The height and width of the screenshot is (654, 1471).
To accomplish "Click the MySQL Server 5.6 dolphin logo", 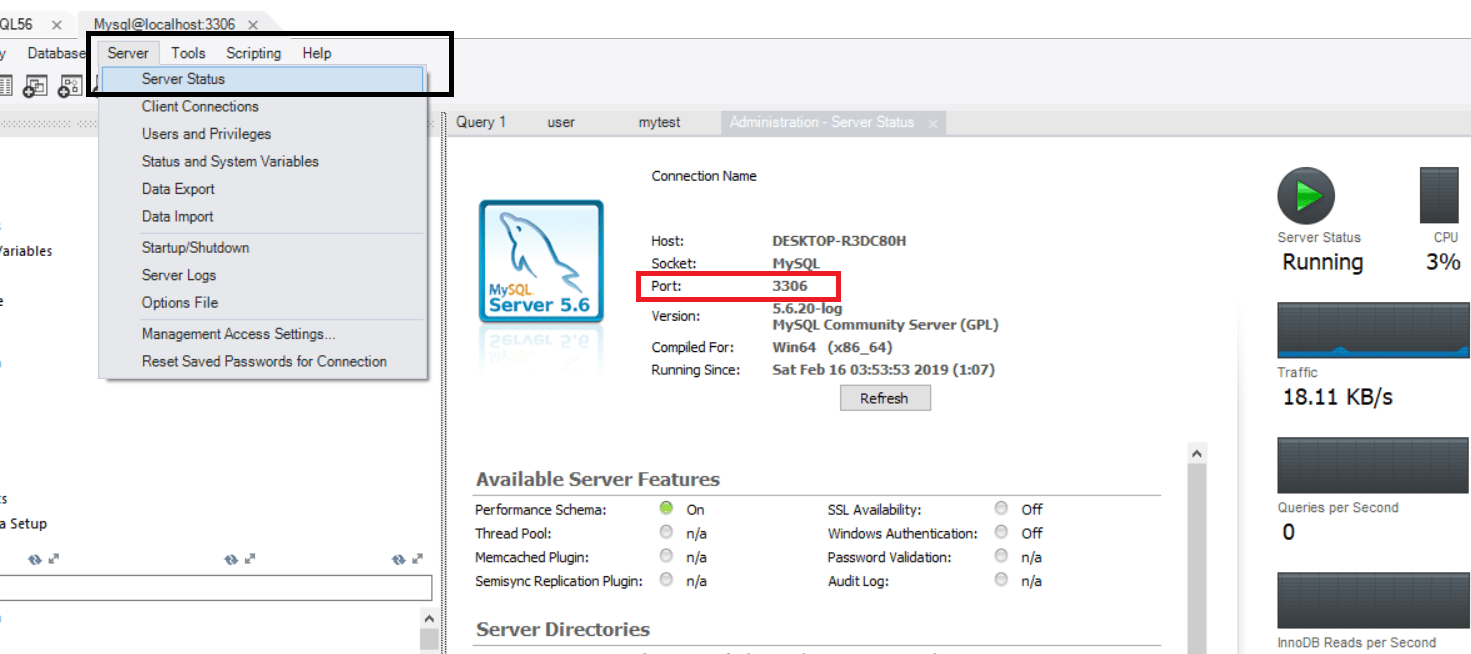I will [x=541, y=260].
